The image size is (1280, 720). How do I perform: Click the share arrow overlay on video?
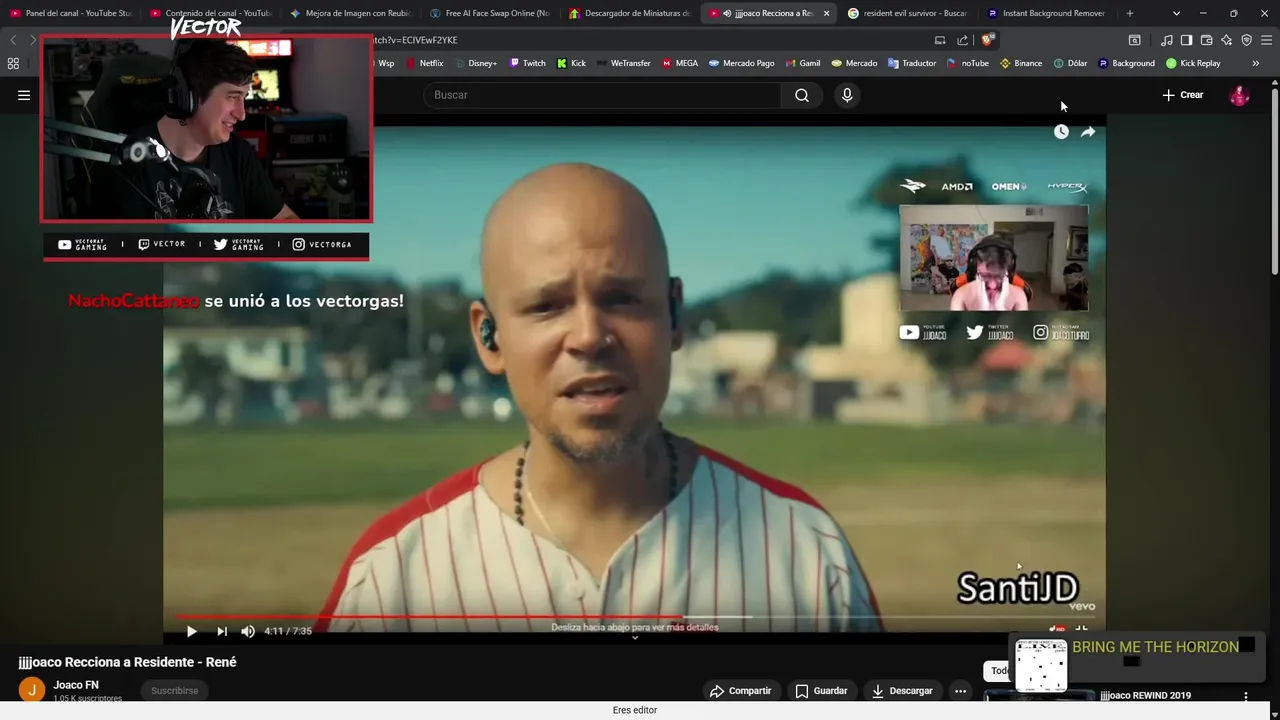pos(1088,132)
